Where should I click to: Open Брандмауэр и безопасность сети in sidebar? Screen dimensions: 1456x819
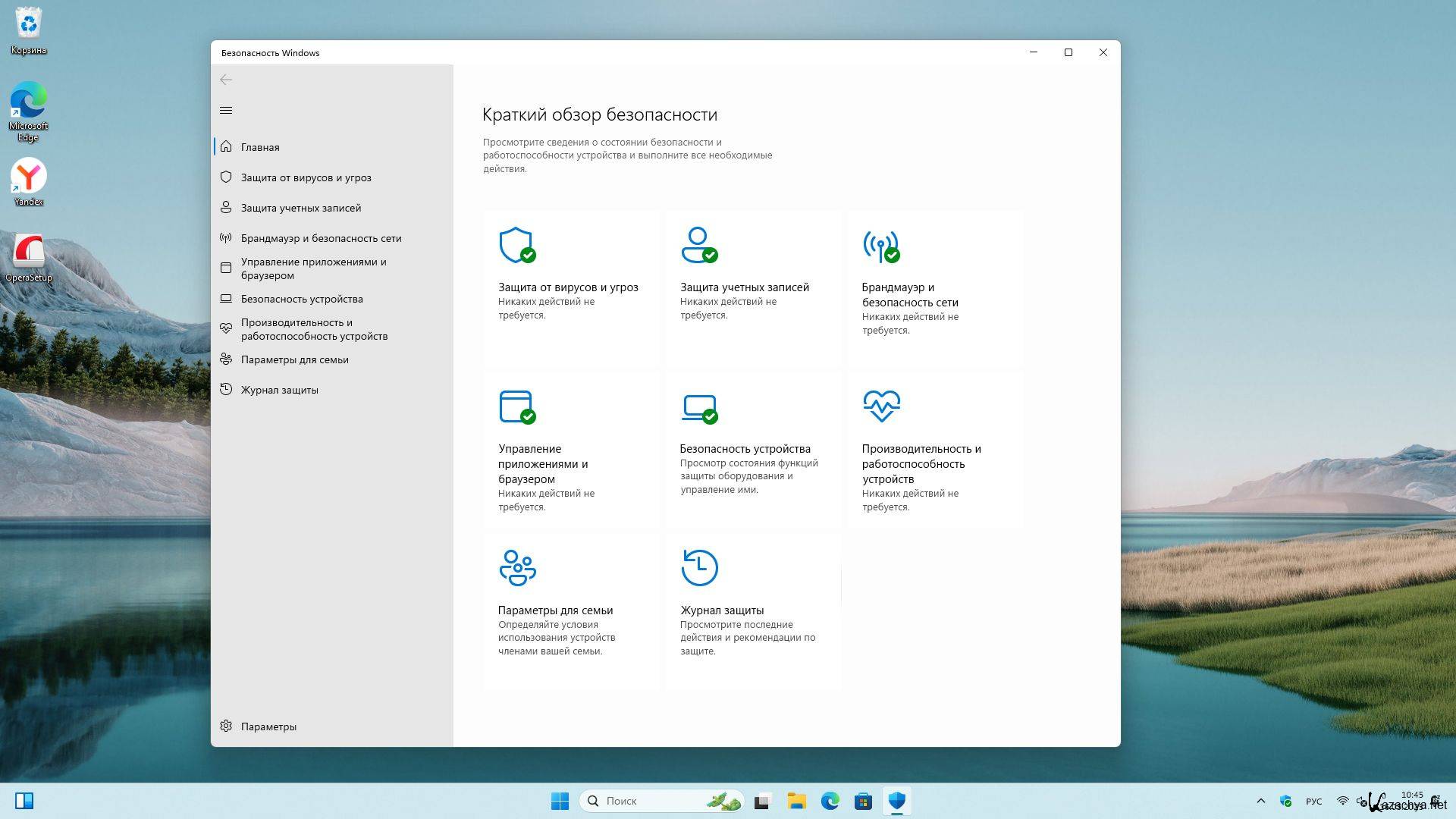pos(321,238)
